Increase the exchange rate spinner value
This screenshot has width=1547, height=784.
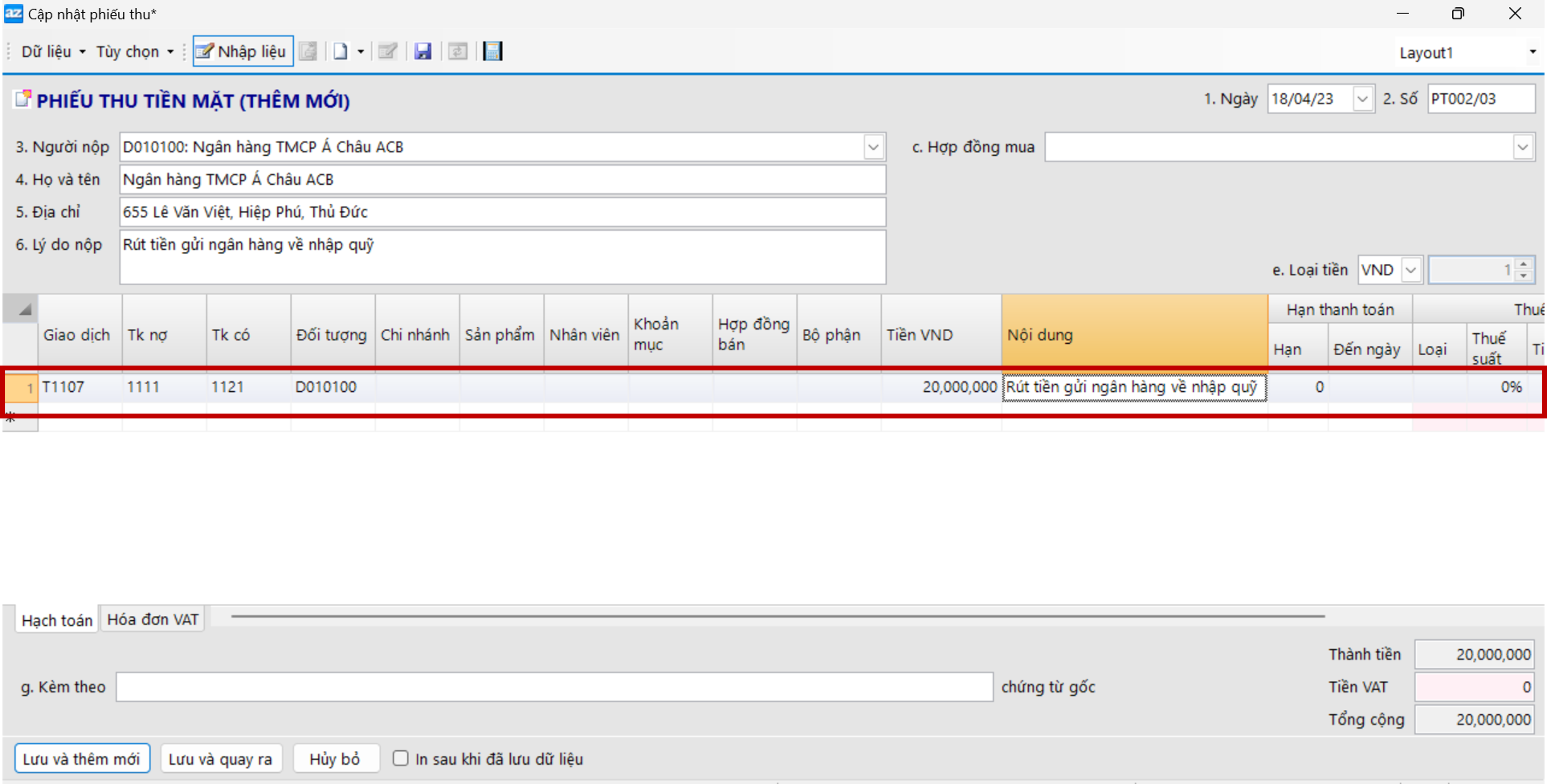point(1524,264)
